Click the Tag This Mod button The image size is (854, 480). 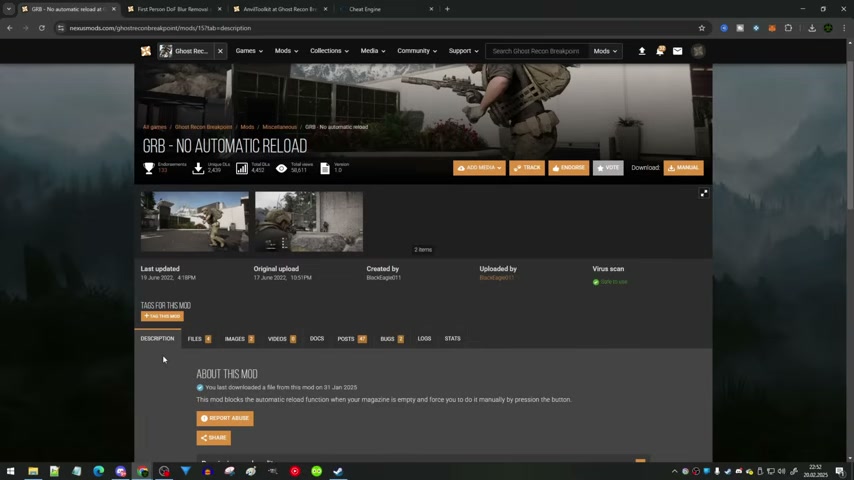pyautogui.click(x=162, y=316)
